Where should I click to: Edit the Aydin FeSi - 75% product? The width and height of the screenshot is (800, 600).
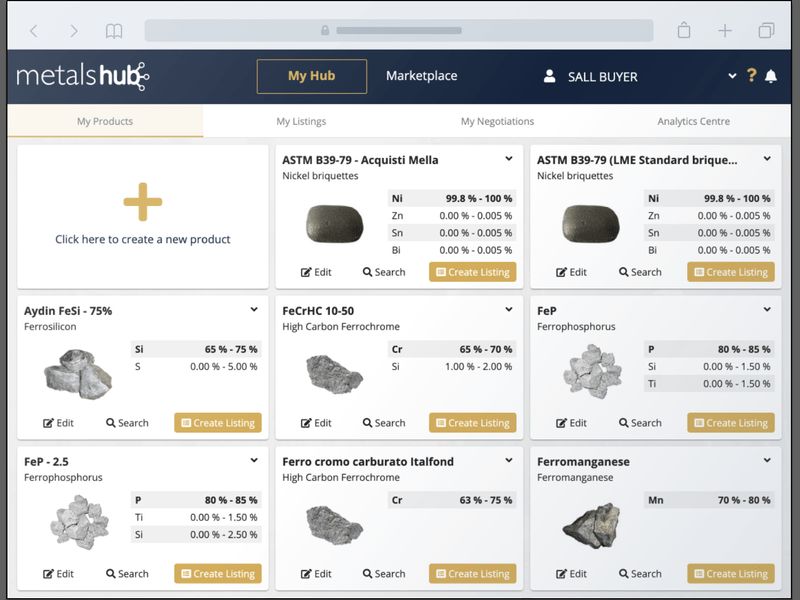coord(58,423)
